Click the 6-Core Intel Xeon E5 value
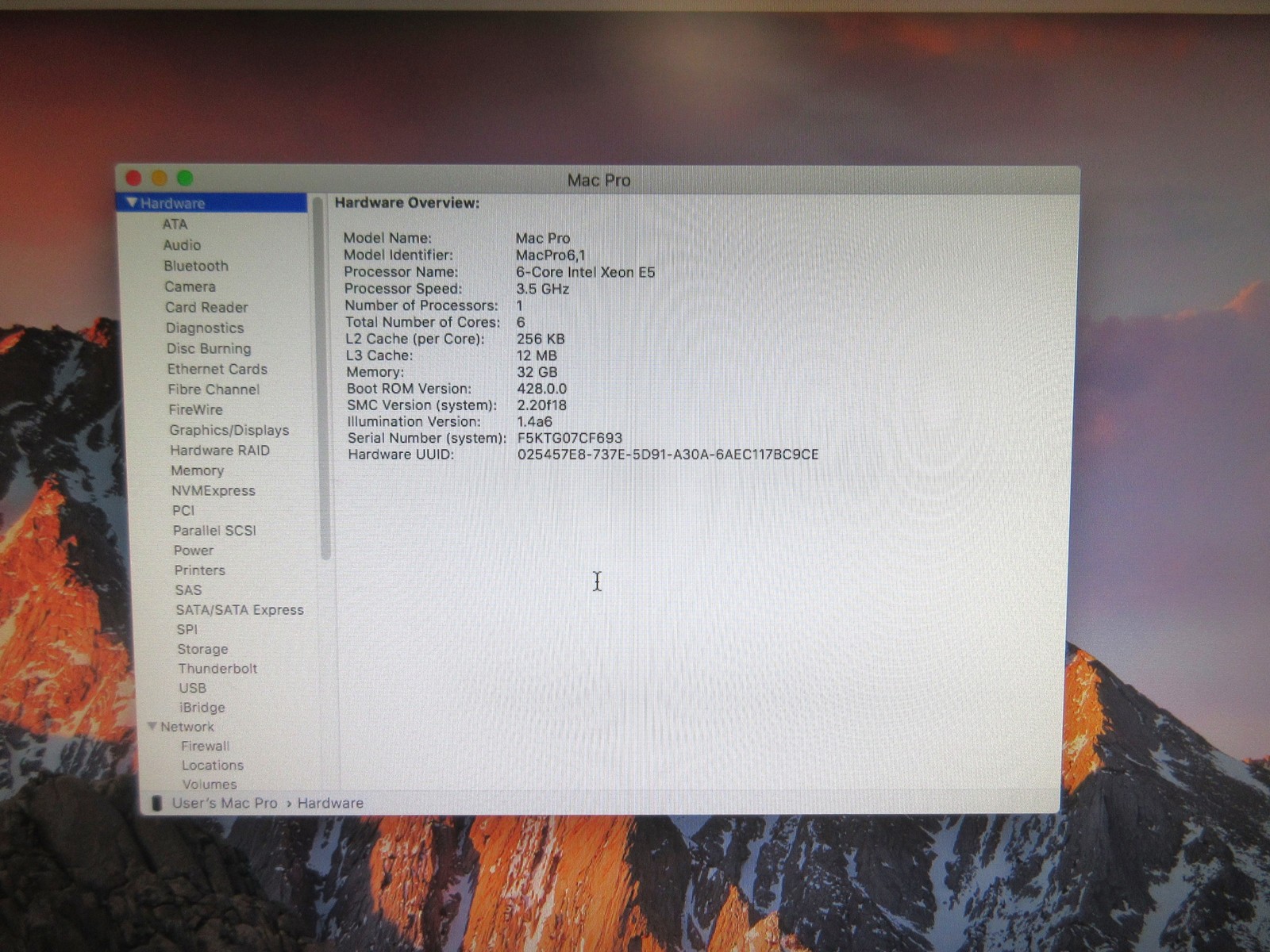This screenshot has height=952, width=1270. click(586, 272)
